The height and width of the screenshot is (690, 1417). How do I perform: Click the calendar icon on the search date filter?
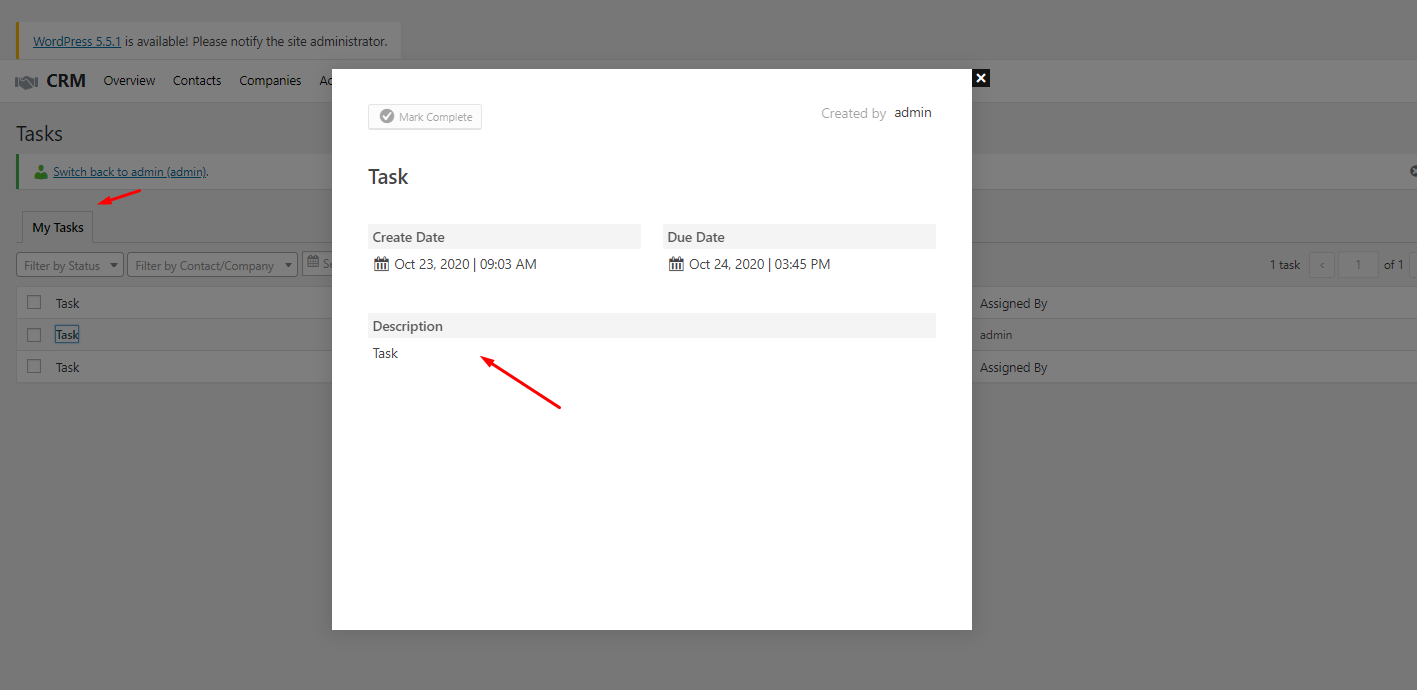pyautogui.click(x=313, y=264)
